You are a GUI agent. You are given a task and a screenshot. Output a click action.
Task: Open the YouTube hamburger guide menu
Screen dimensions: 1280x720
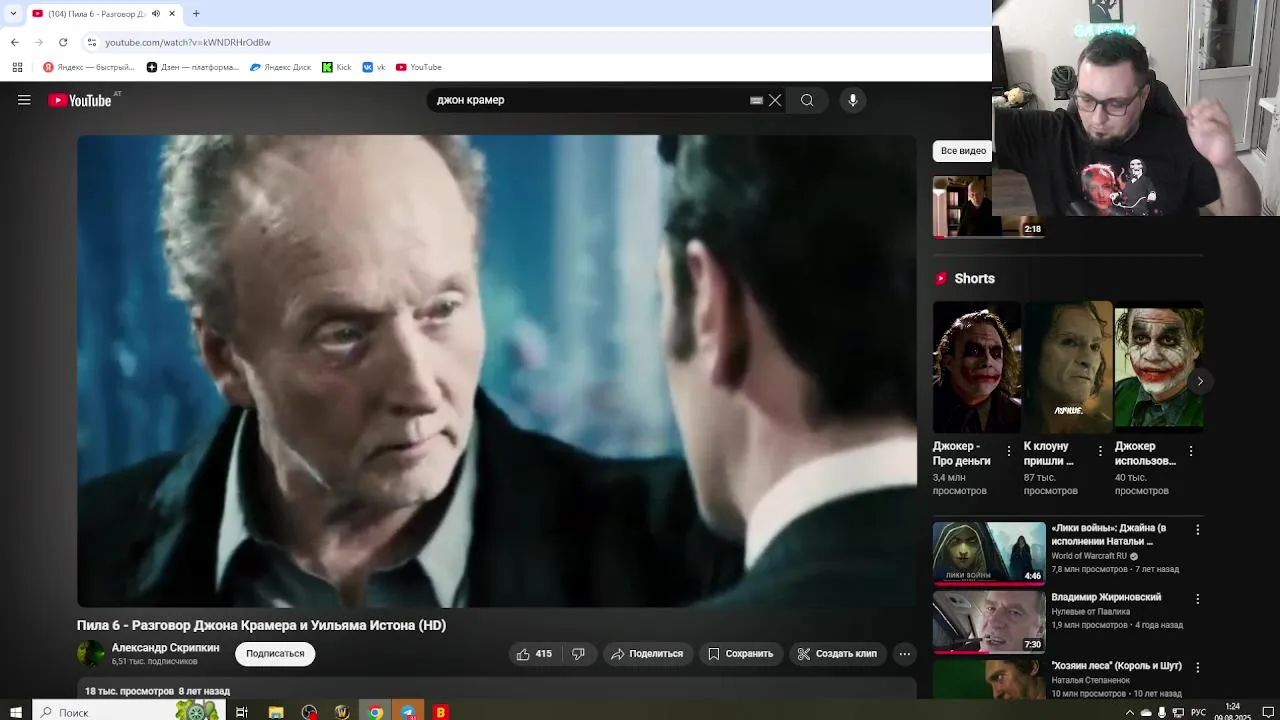coord(24,100)
